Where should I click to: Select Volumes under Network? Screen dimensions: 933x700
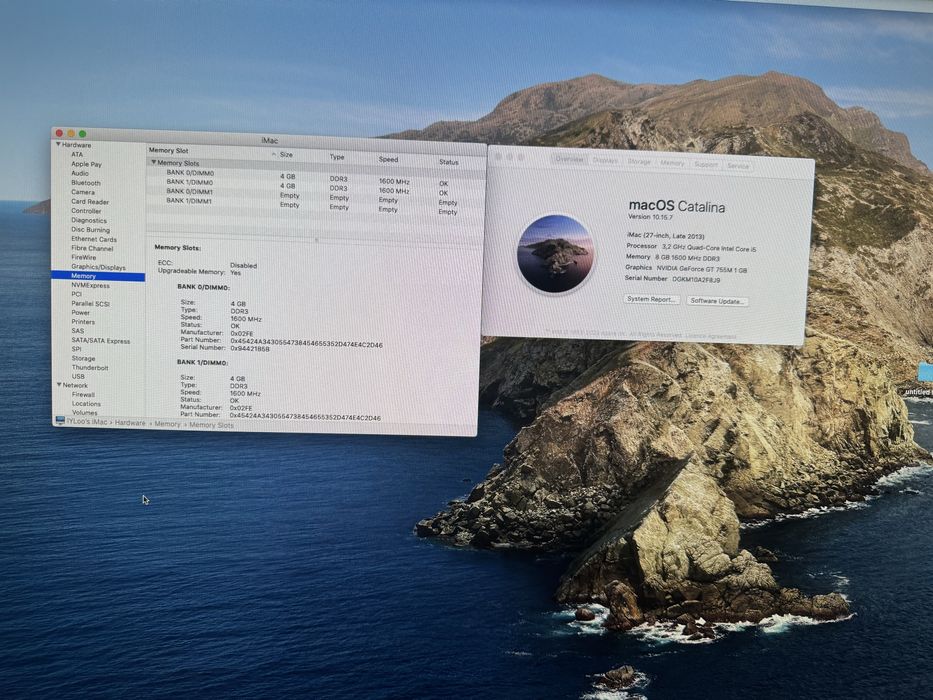click(x=84, y=412)
